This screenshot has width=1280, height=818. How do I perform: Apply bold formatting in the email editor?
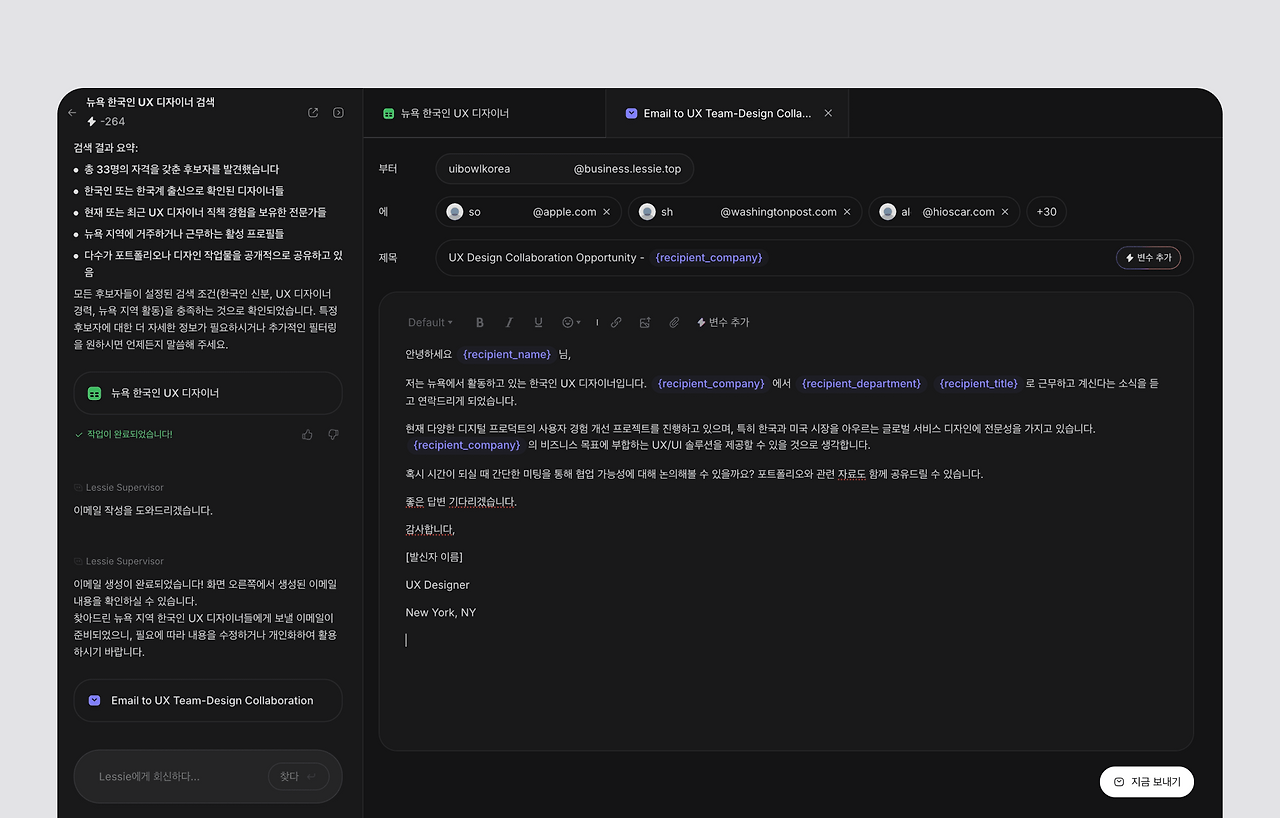click(479, 322)
